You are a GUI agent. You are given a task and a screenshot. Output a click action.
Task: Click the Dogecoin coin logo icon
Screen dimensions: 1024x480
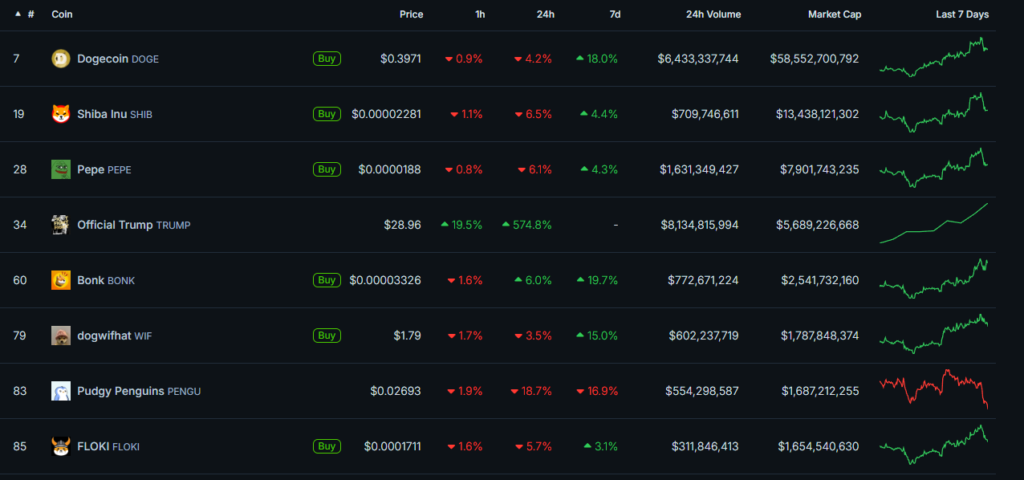point(60,59)
